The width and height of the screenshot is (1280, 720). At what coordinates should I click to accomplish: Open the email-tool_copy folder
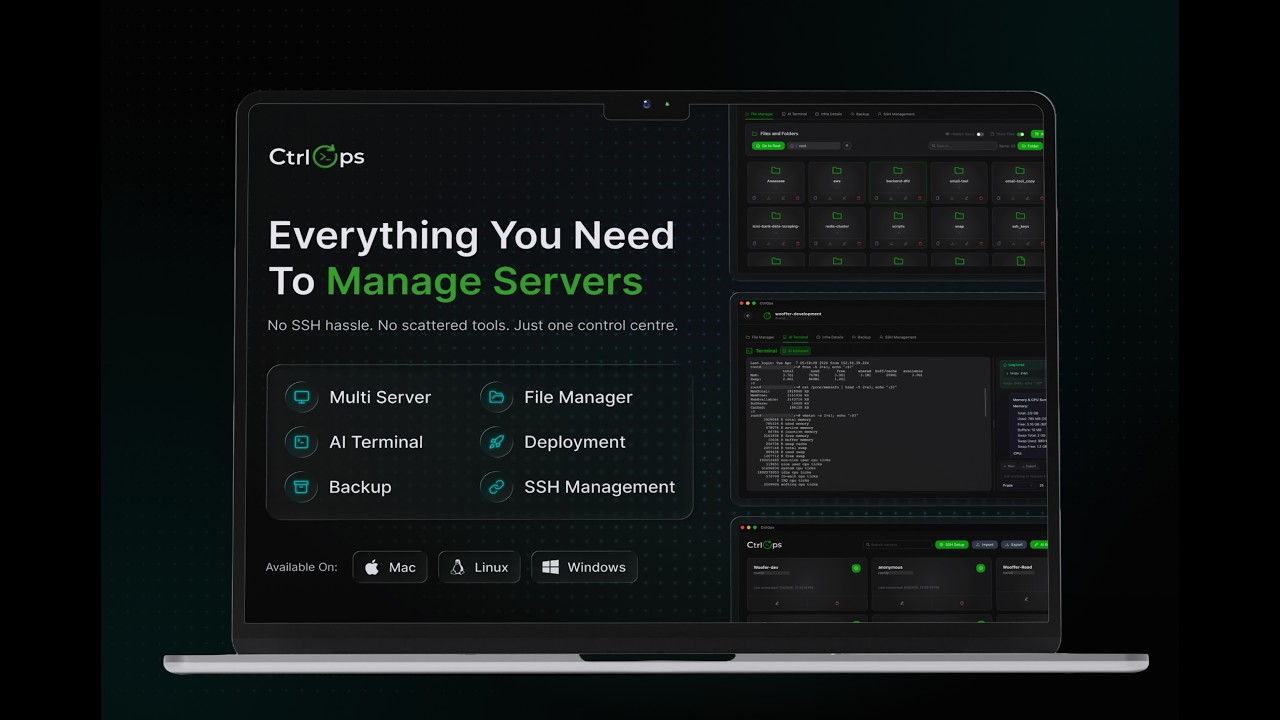coord(1020,182)
